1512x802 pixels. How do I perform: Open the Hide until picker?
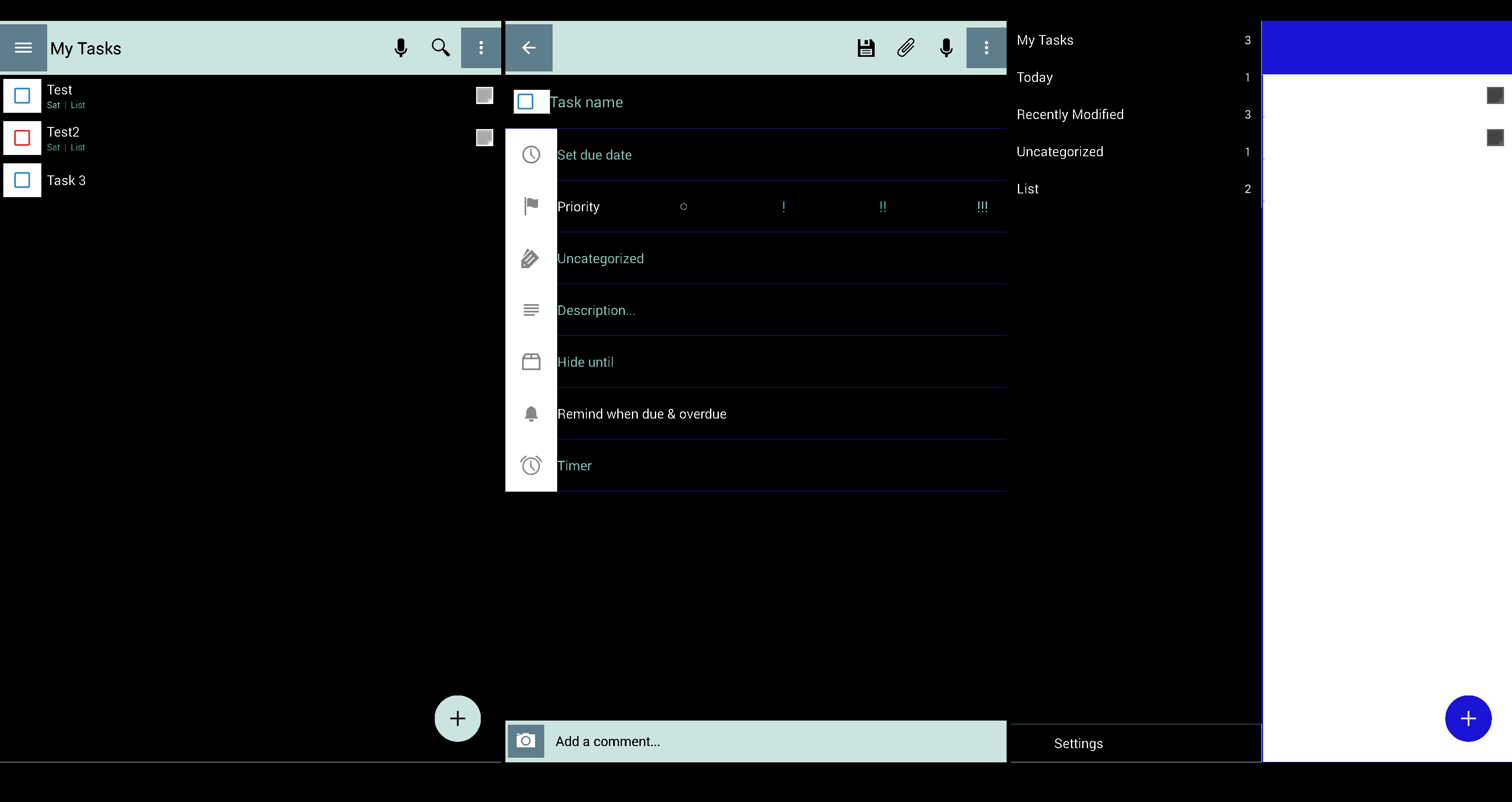coord(781,362)
